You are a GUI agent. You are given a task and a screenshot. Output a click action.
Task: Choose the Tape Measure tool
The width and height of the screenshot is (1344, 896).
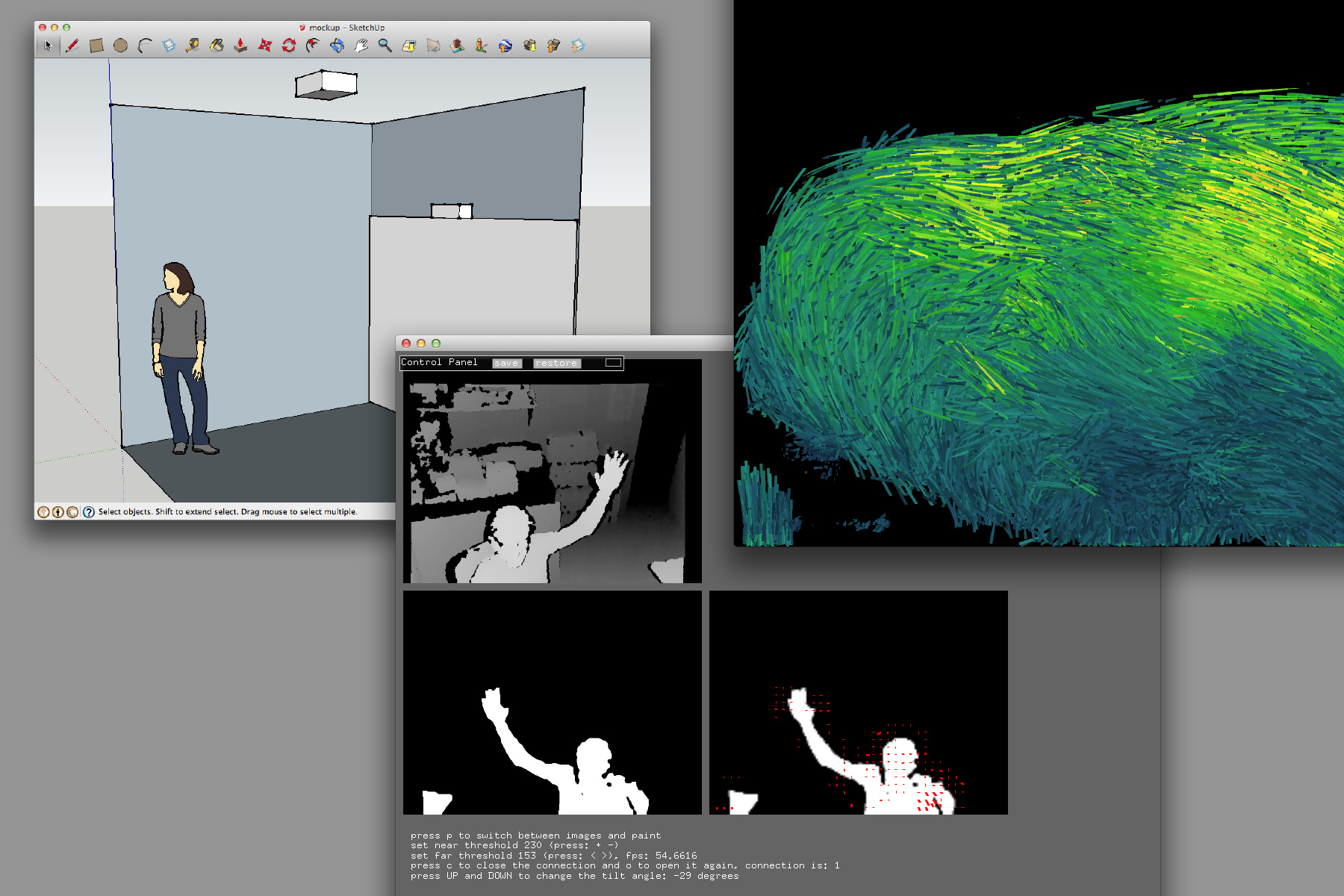[x=193, y=46]
